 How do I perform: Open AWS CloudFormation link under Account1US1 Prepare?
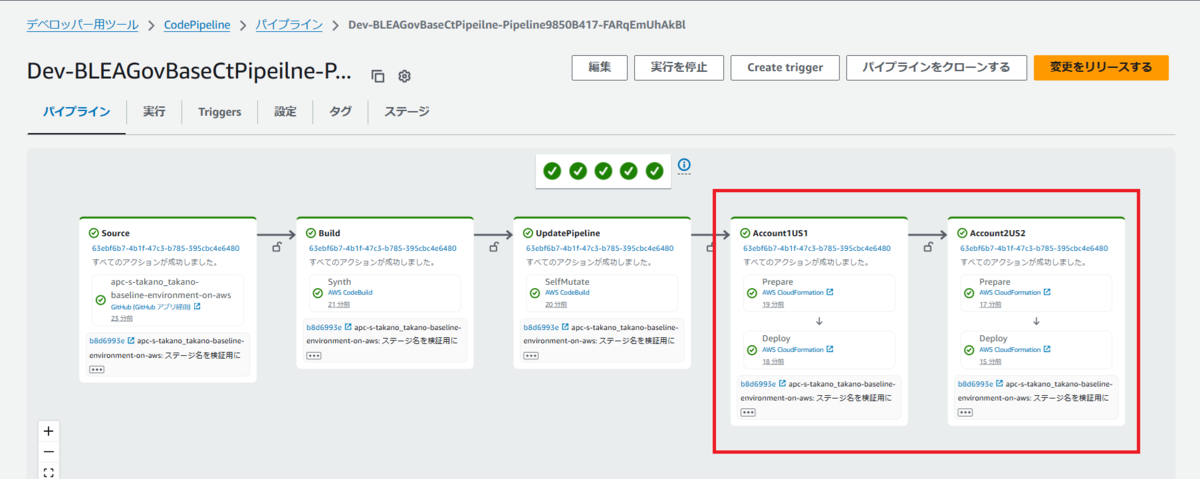click(793, 293)
